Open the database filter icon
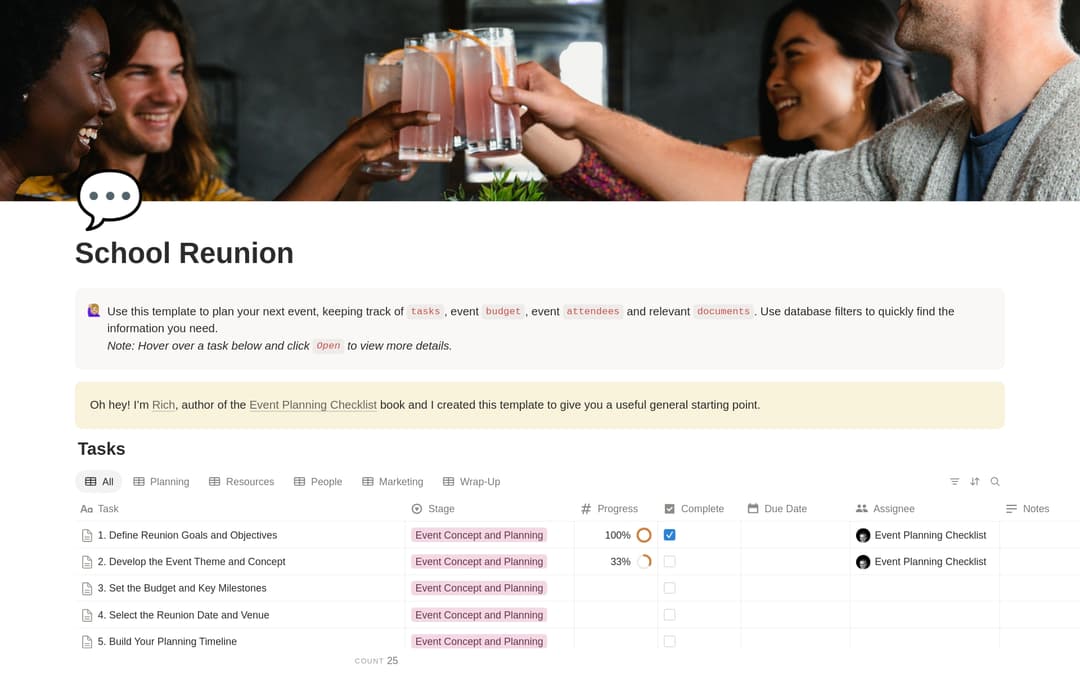The width and height of the screenshot is (1080, 674). pyautogui.click(x=955, y=481)
